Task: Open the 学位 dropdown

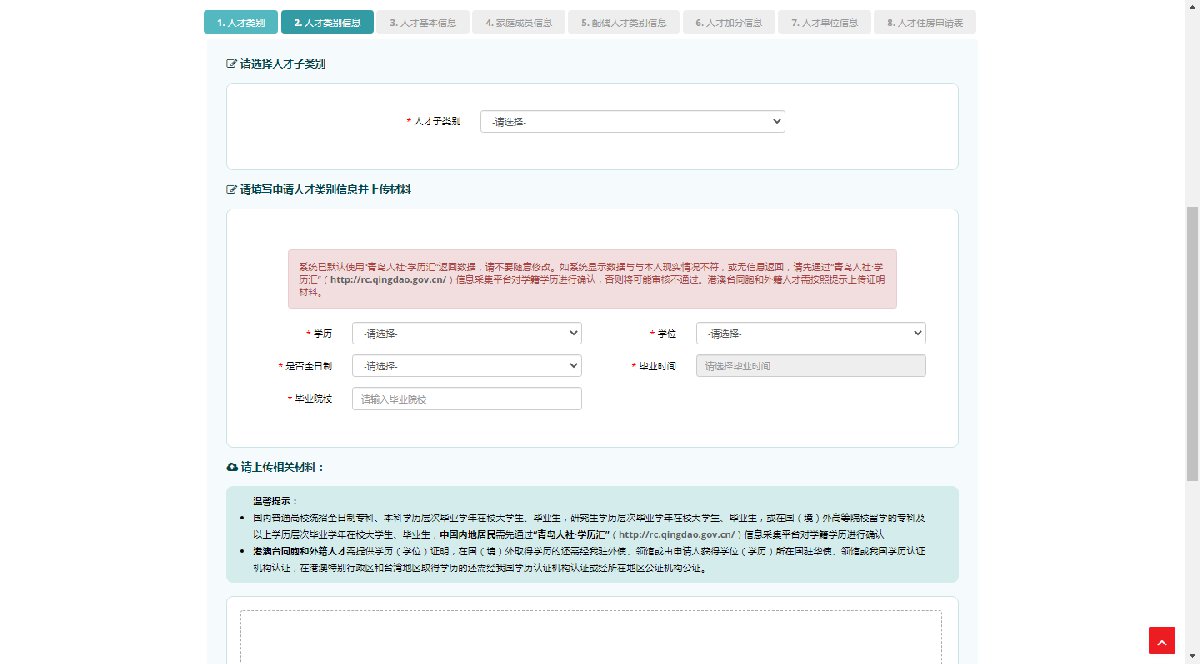Action: click(811, 333)
